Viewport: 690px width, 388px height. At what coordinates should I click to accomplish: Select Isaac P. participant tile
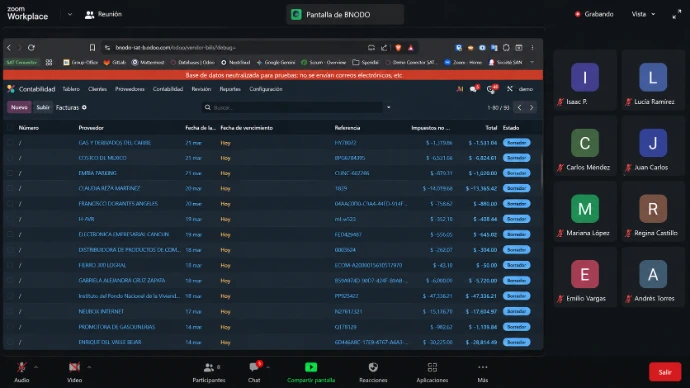click(x=585, y=80)
